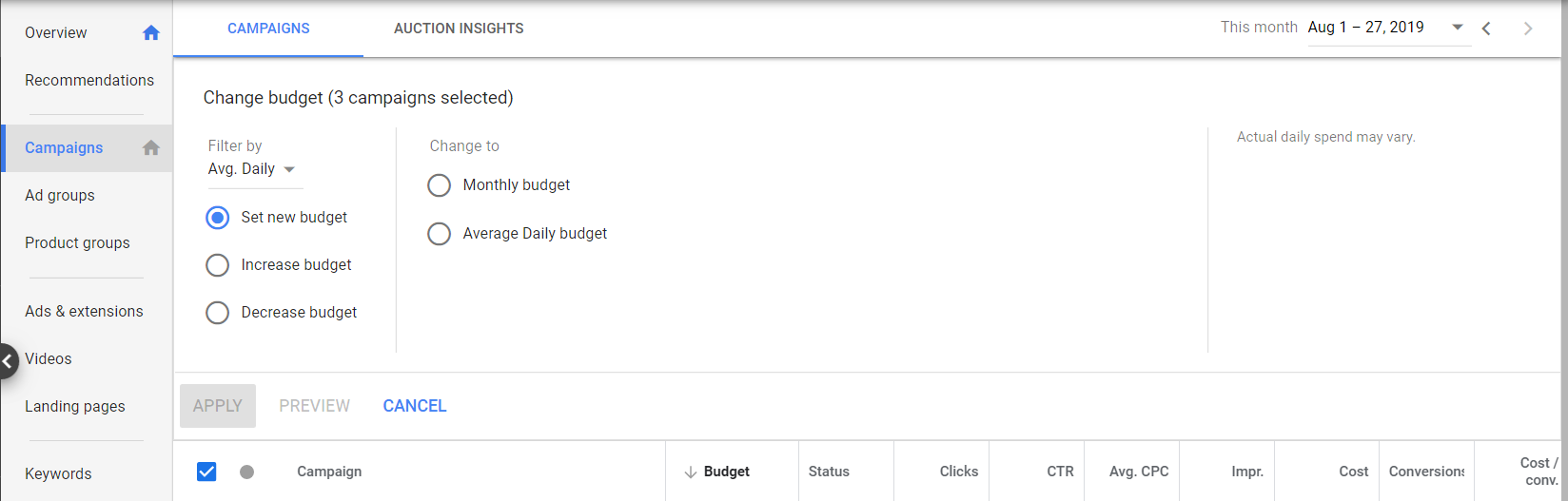This screenshot has height=501, width=1568.
Task: Click the Cancel button
Action: click(414, 406)
